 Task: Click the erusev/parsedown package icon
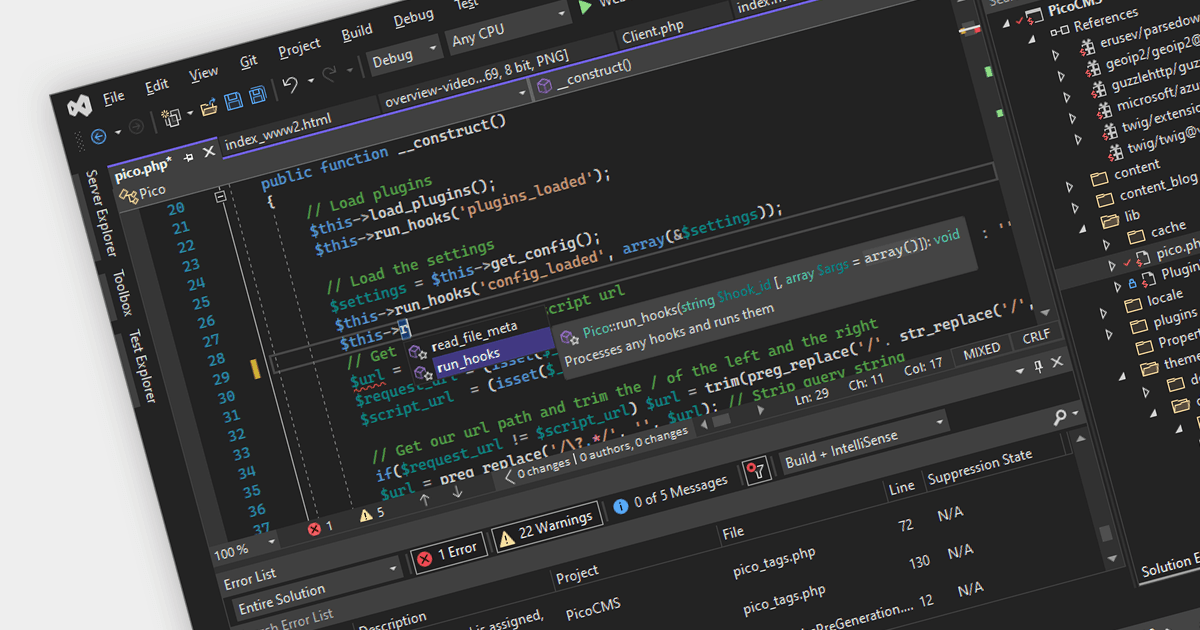pyautogui.click(x=1087, y=46)
